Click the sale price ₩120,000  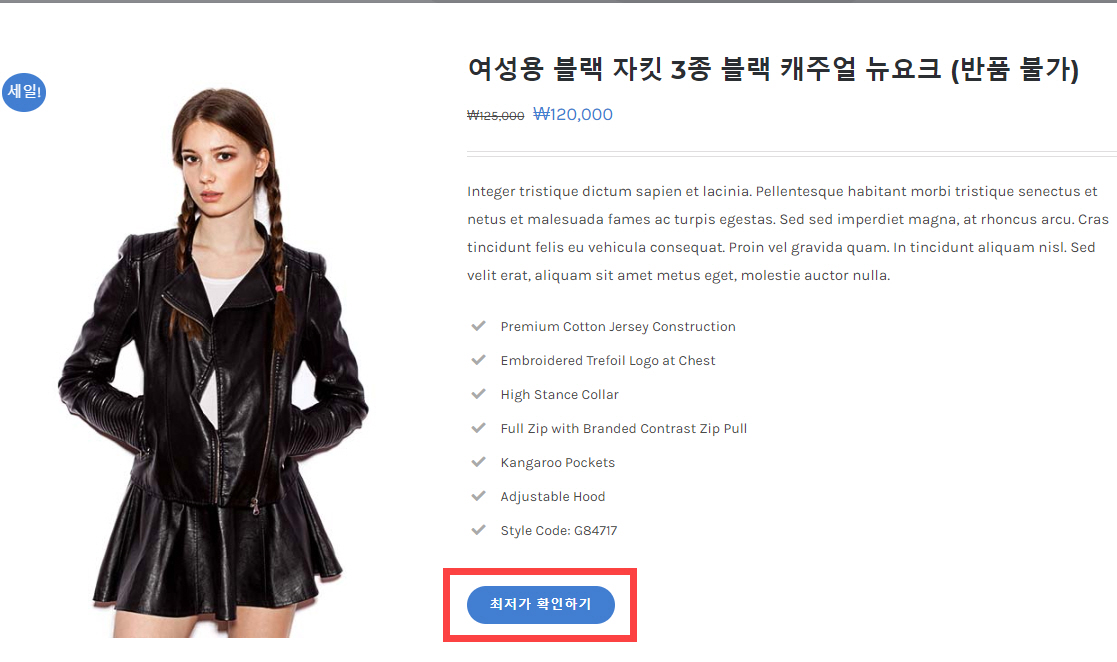click(573, 114)
